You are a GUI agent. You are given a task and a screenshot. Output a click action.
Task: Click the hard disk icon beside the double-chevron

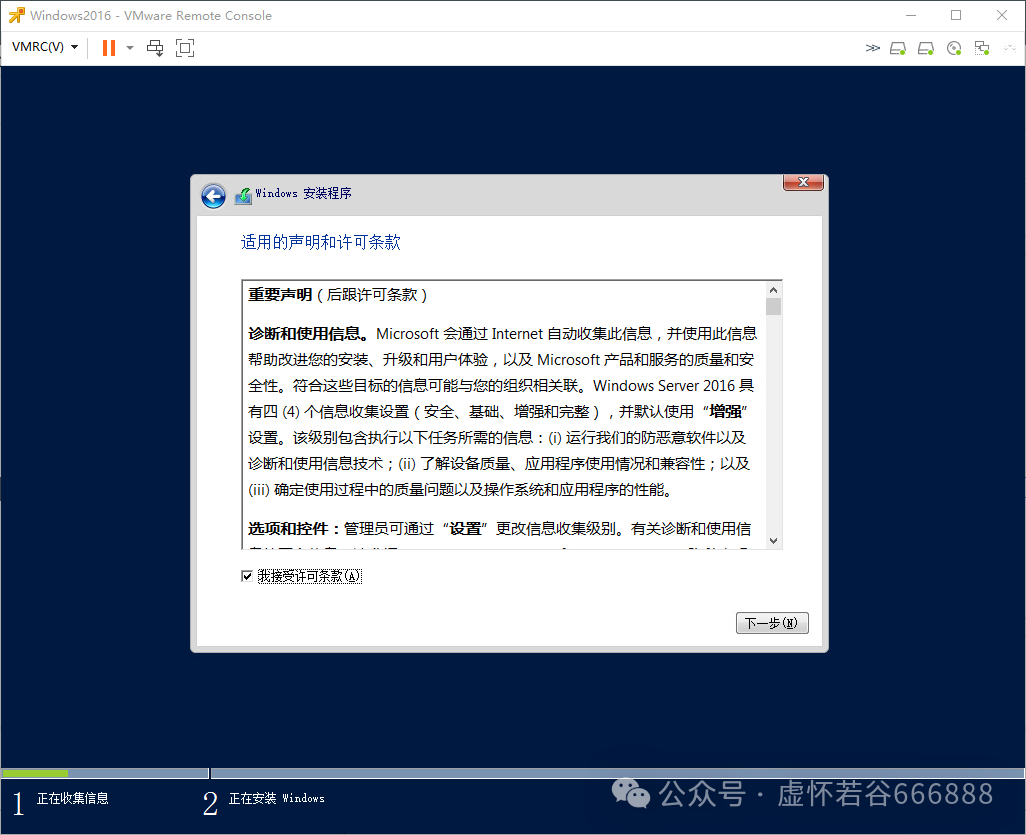pos(898,48)
